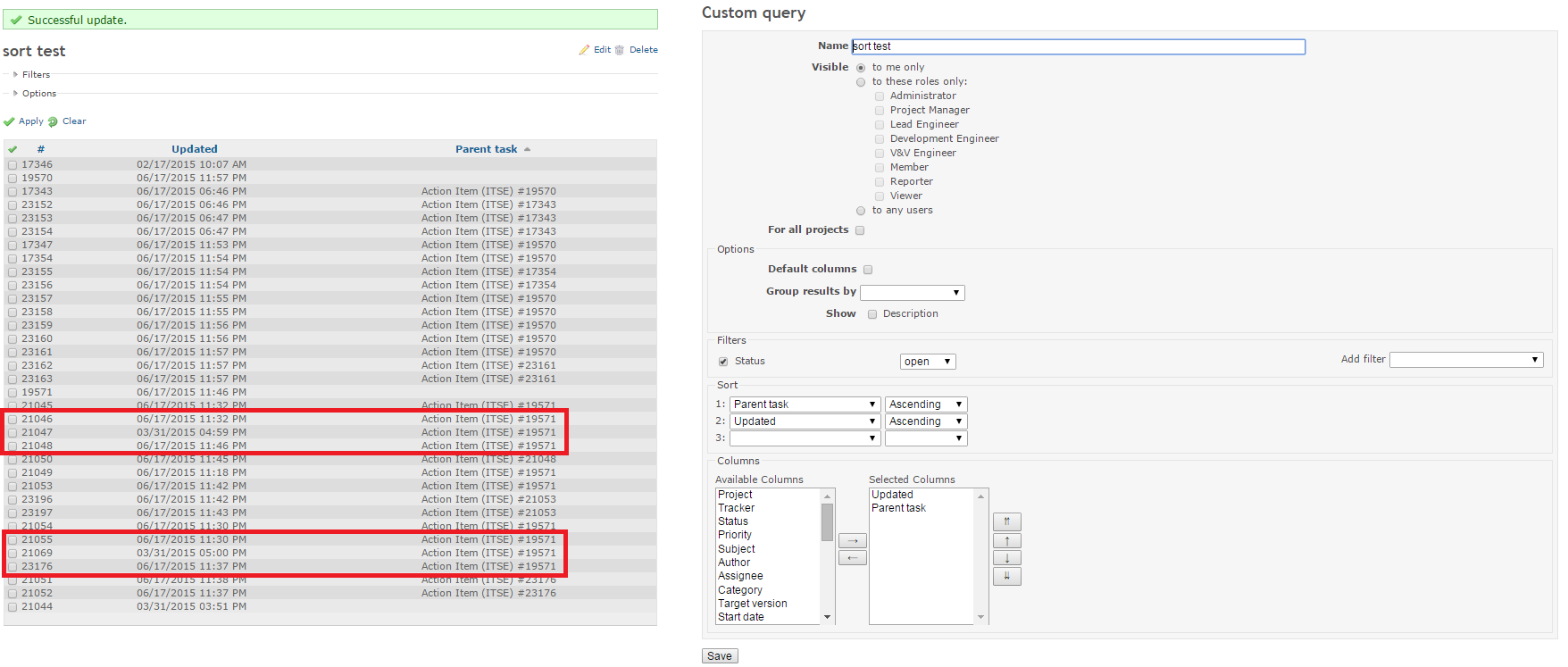Expand the Filters section
Screen dimensions: 1568x667
36,75
